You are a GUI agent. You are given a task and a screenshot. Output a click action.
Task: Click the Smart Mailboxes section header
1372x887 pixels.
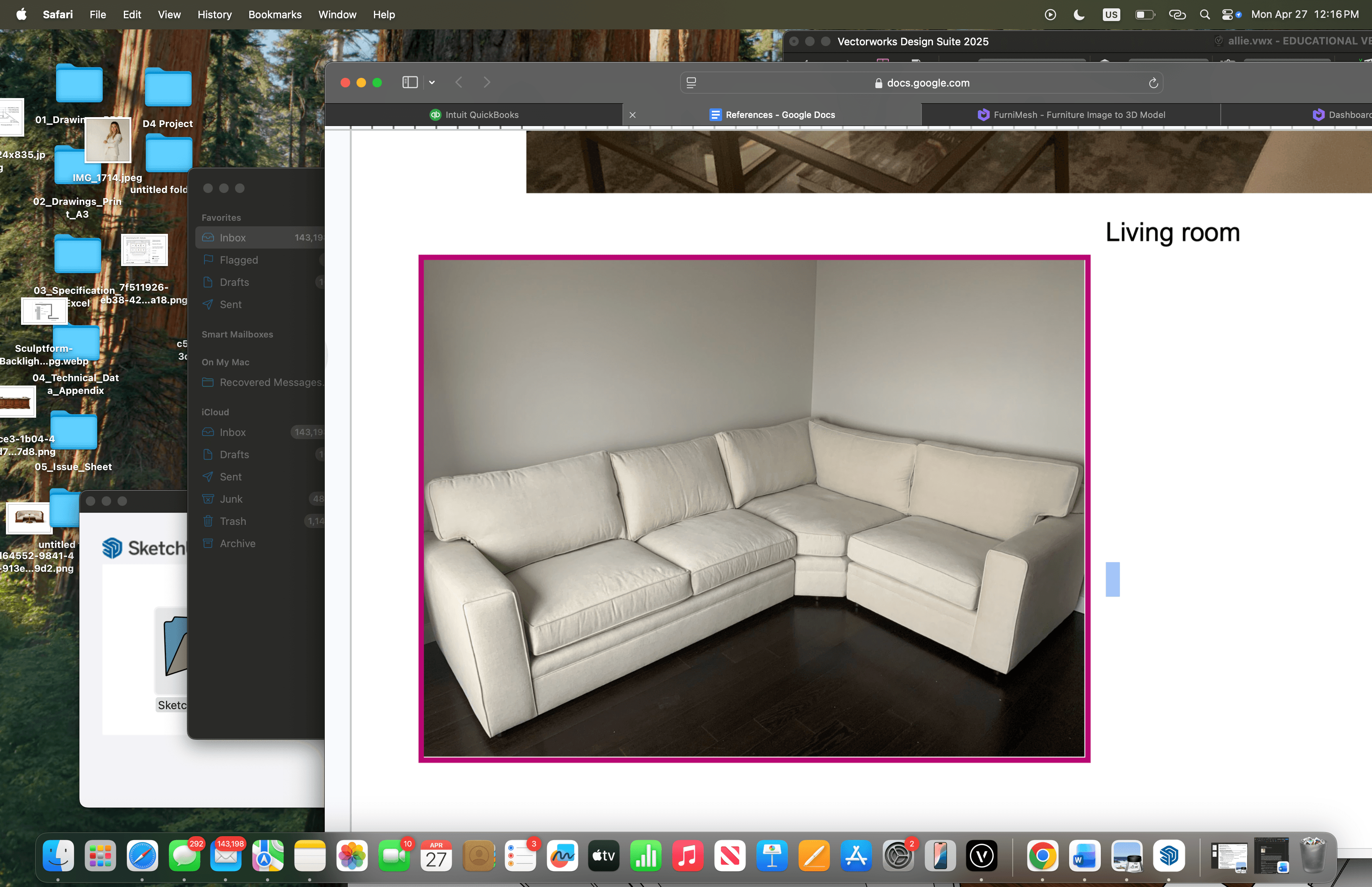click(237, 334)
